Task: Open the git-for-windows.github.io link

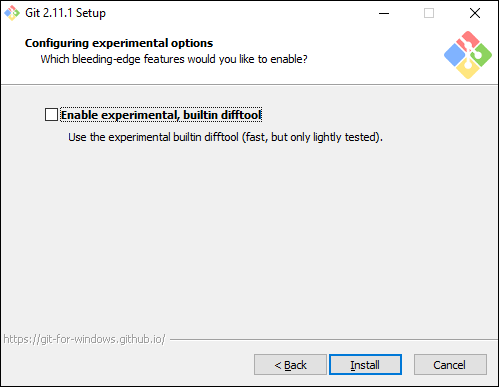Action: 84,339
